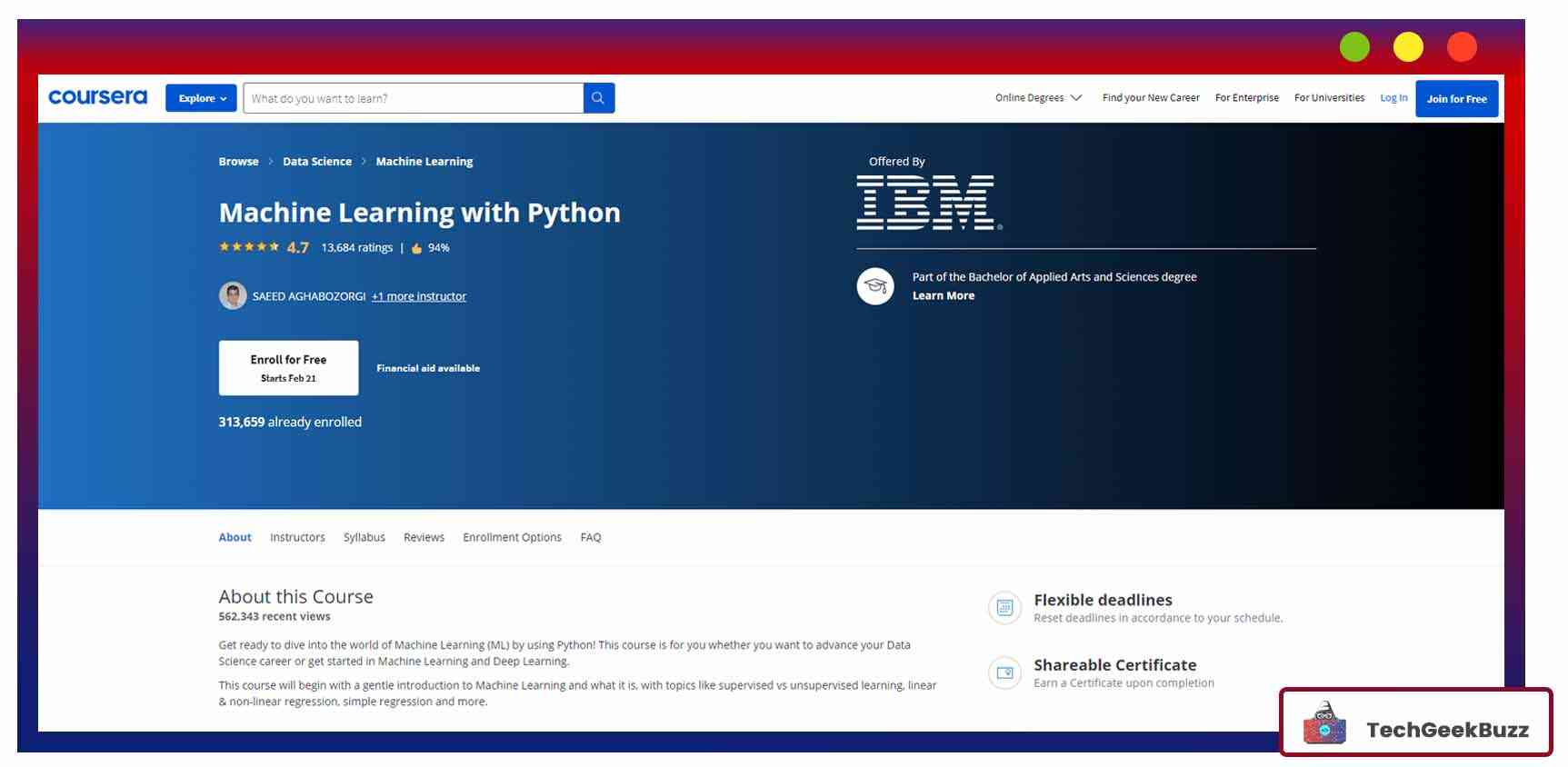
Task: Click the Coursera logo
Action: tap(97, 97)
